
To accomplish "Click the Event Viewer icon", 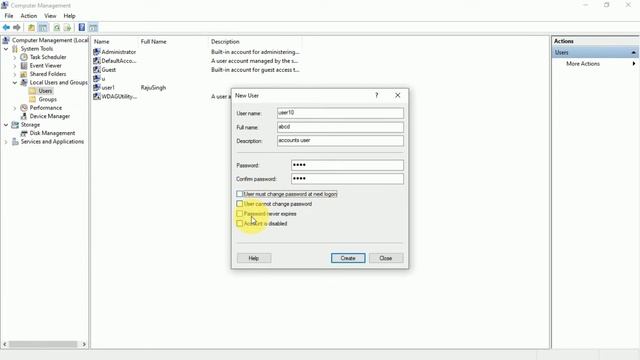I will pyautogui.click(x=24, y=66).
